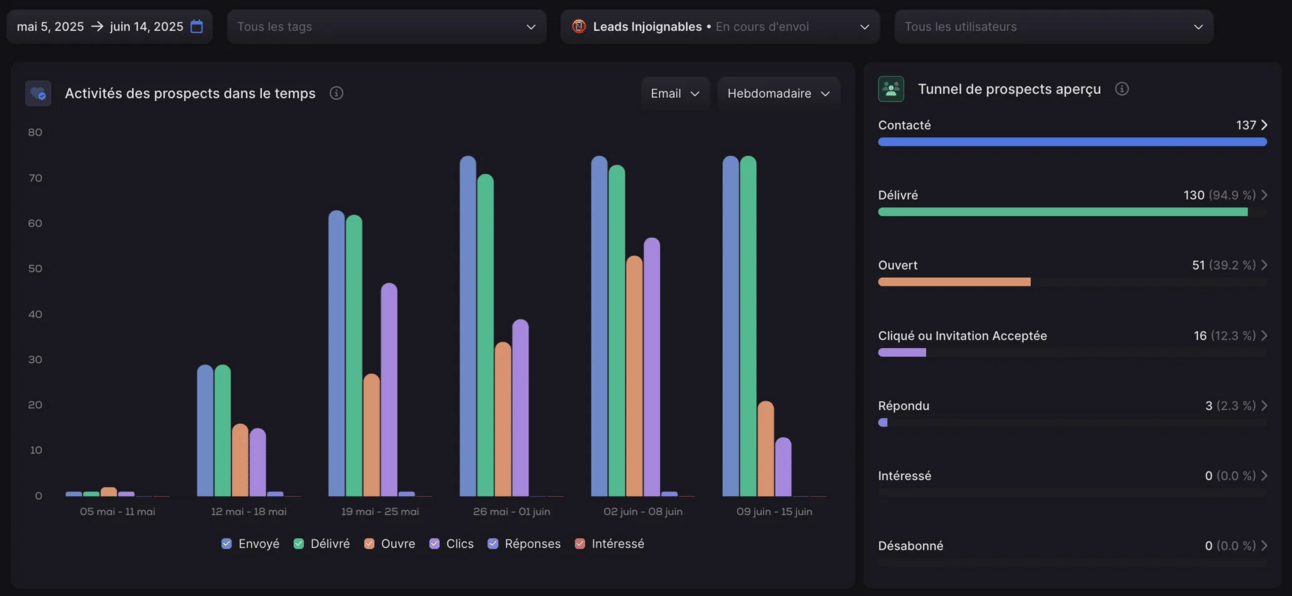The image size is (1292, 596).
Task: Click the Répondu funnel label
Action: pos(904,406)
